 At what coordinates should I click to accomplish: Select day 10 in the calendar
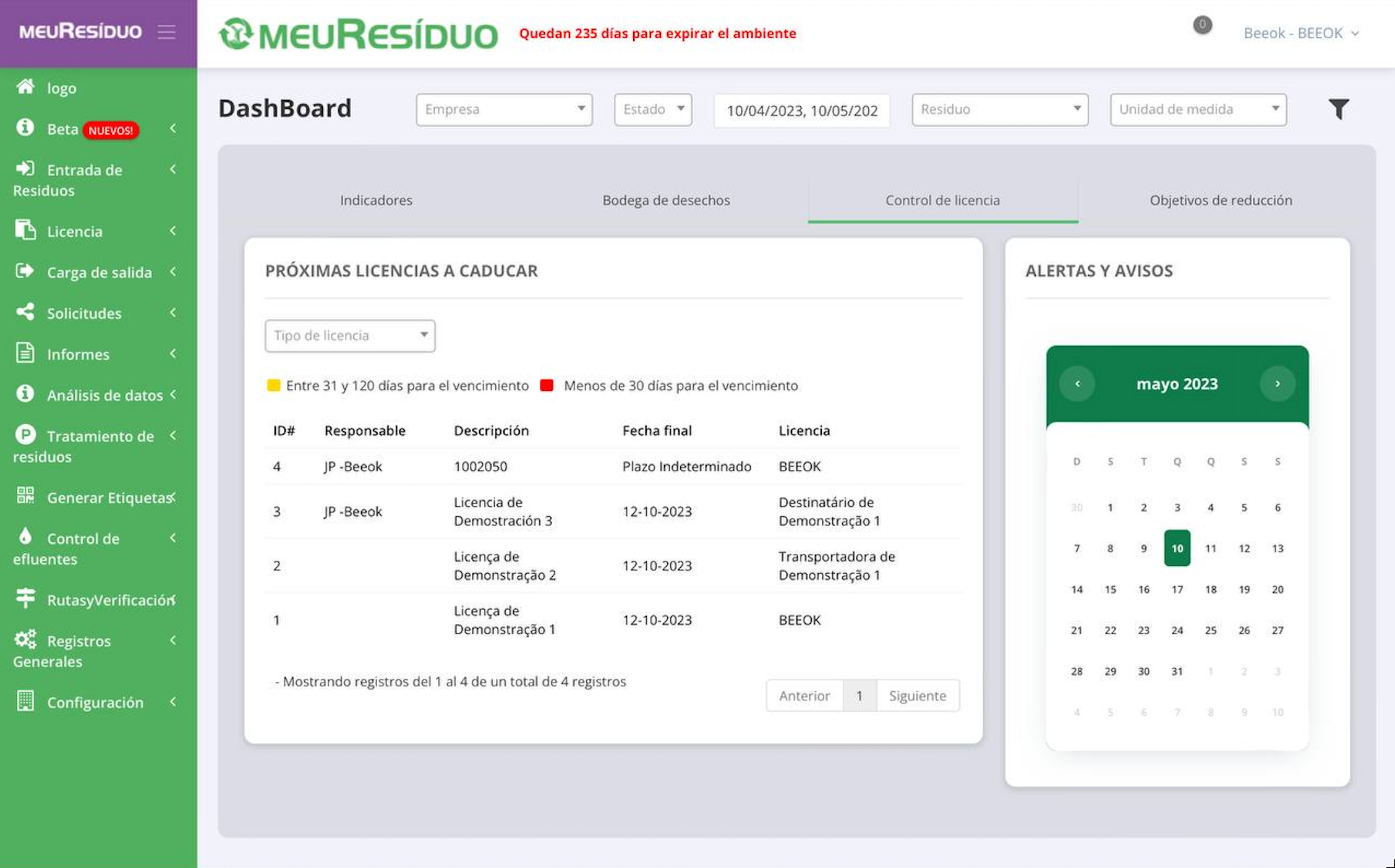[x=1177, y=548]
